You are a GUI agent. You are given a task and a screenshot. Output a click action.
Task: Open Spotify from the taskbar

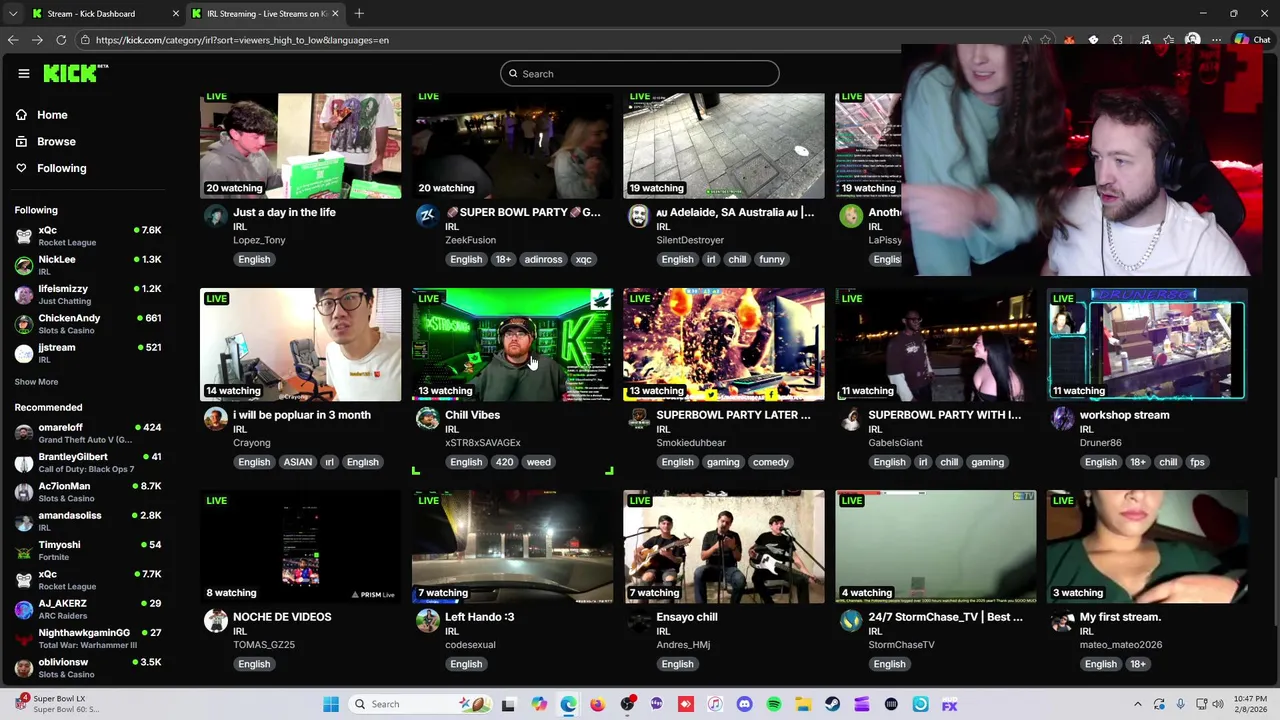[773, 704]
